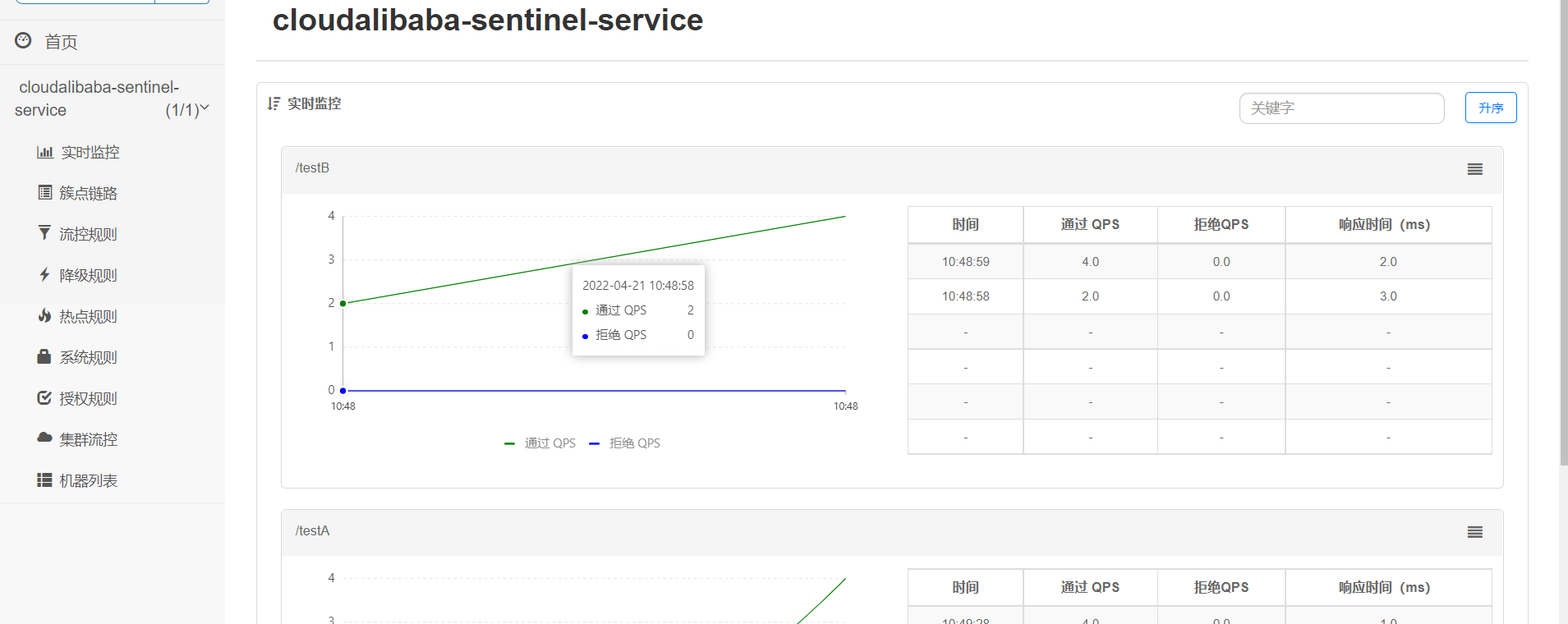Viewport: 1568px width, 624px height.
Task: Click the /testB panel title
Action: (x=312, y=167)
